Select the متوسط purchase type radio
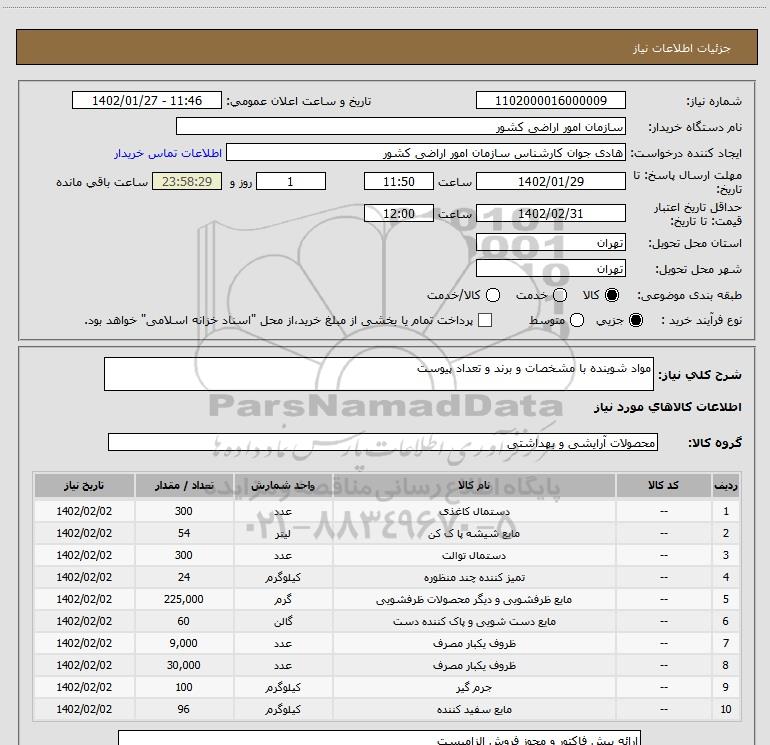This screenshot has height=745, width=770. (577, 320)
